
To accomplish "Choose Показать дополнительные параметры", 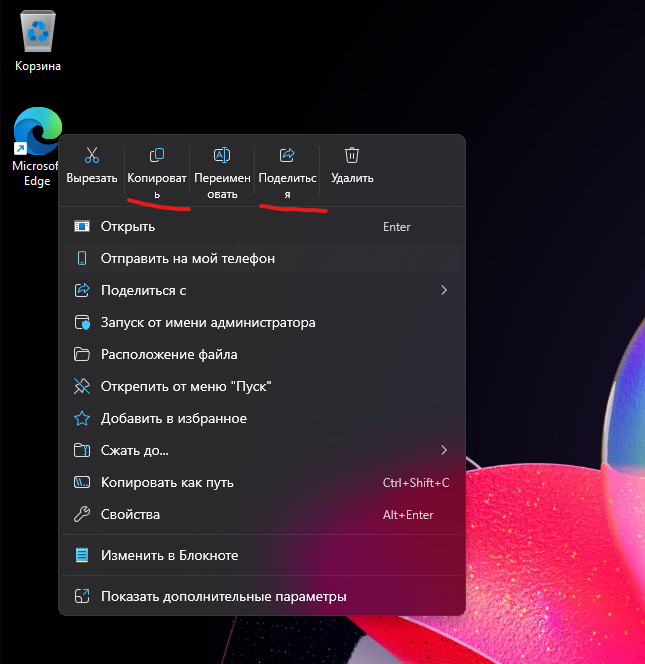I will (262, 596).
